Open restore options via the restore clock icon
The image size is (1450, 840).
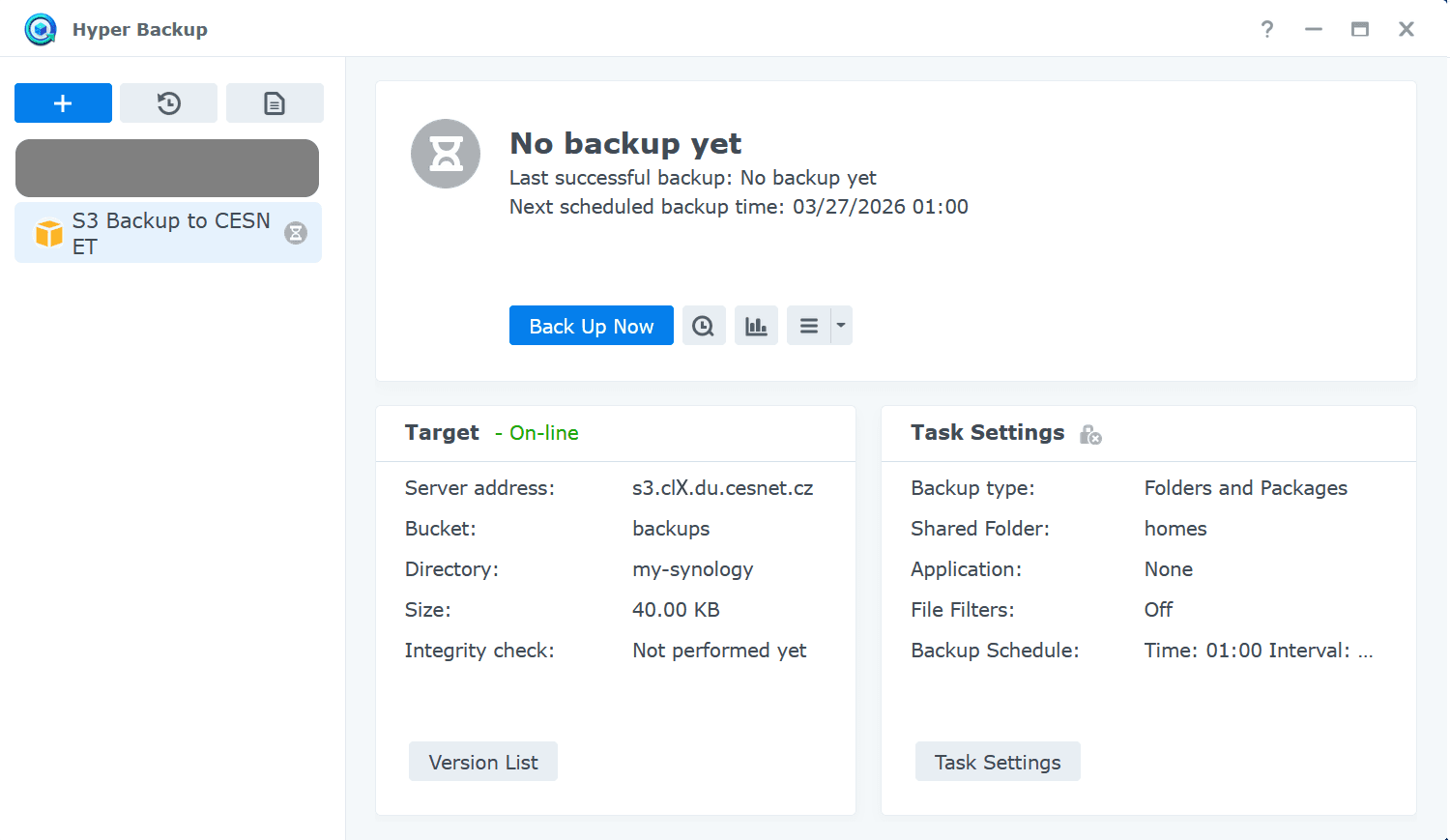[168, 102]
